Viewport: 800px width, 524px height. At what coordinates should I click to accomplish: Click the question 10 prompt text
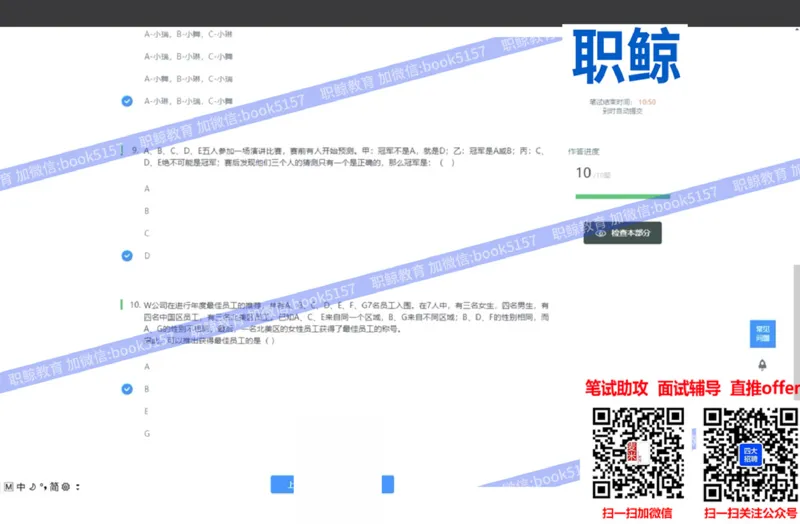pos(346,322)
